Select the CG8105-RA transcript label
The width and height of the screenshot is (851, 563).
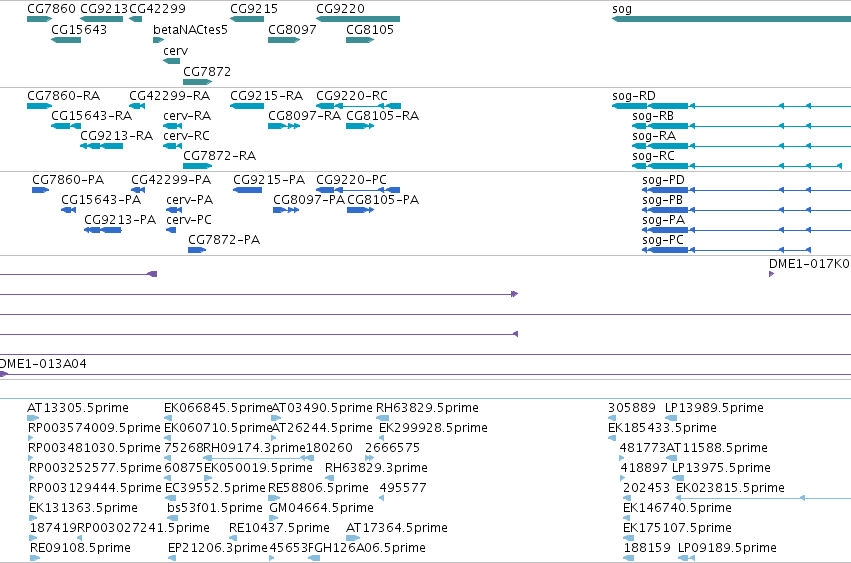(382, 116)
